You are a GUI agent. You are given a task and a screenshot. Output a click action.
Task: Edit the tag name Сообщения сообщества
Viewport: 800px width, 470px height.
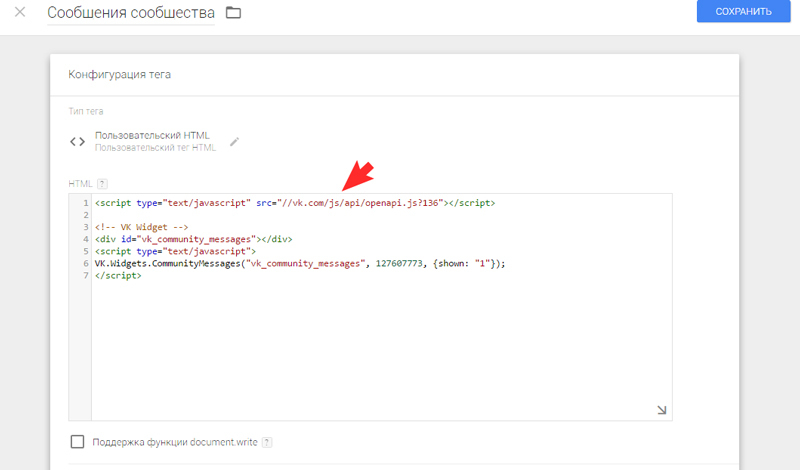point(131,13)
